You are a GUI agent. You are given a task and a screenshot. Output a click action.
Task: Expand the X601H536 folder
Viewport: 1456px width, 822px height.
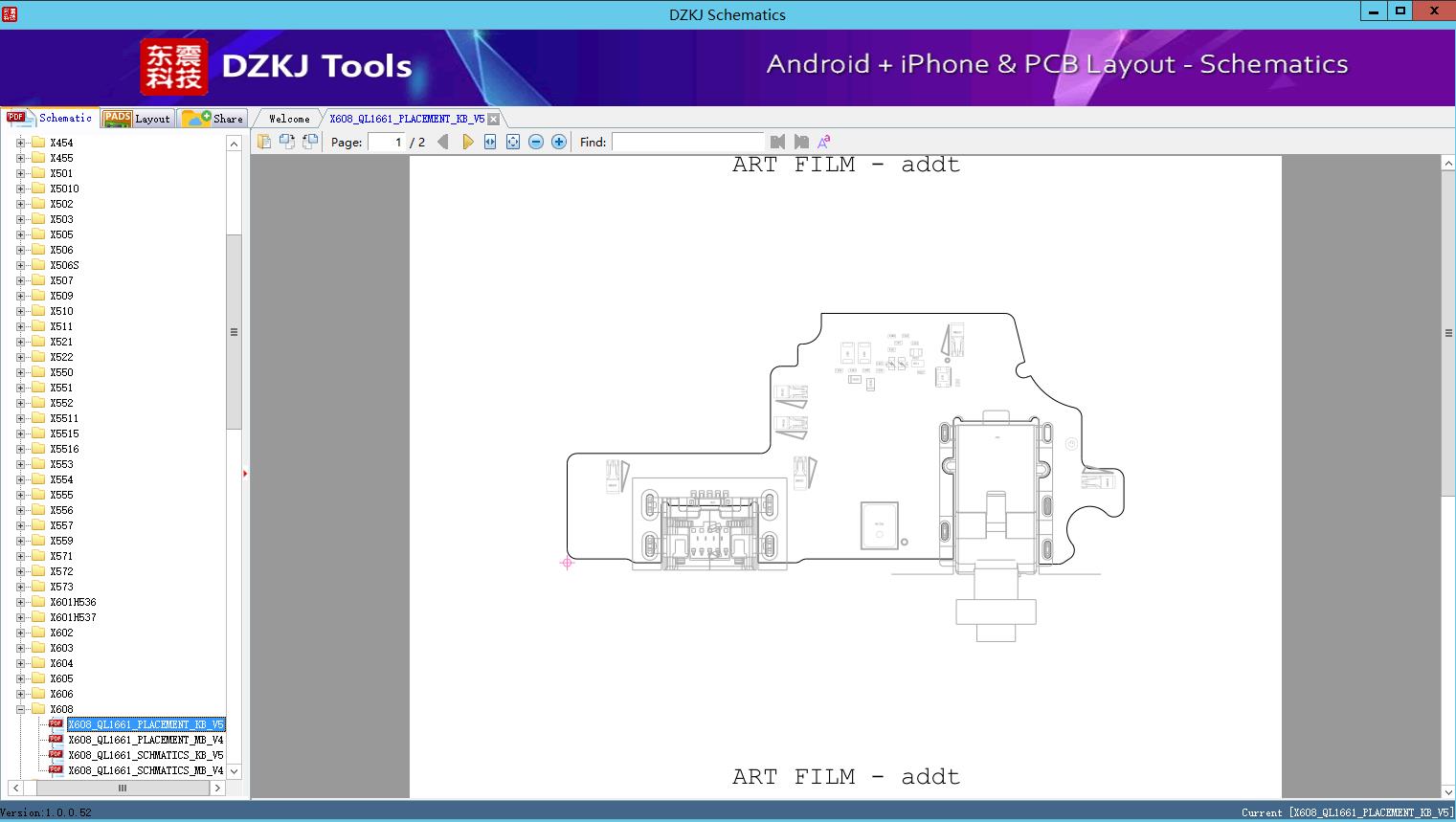click(20, 602)
